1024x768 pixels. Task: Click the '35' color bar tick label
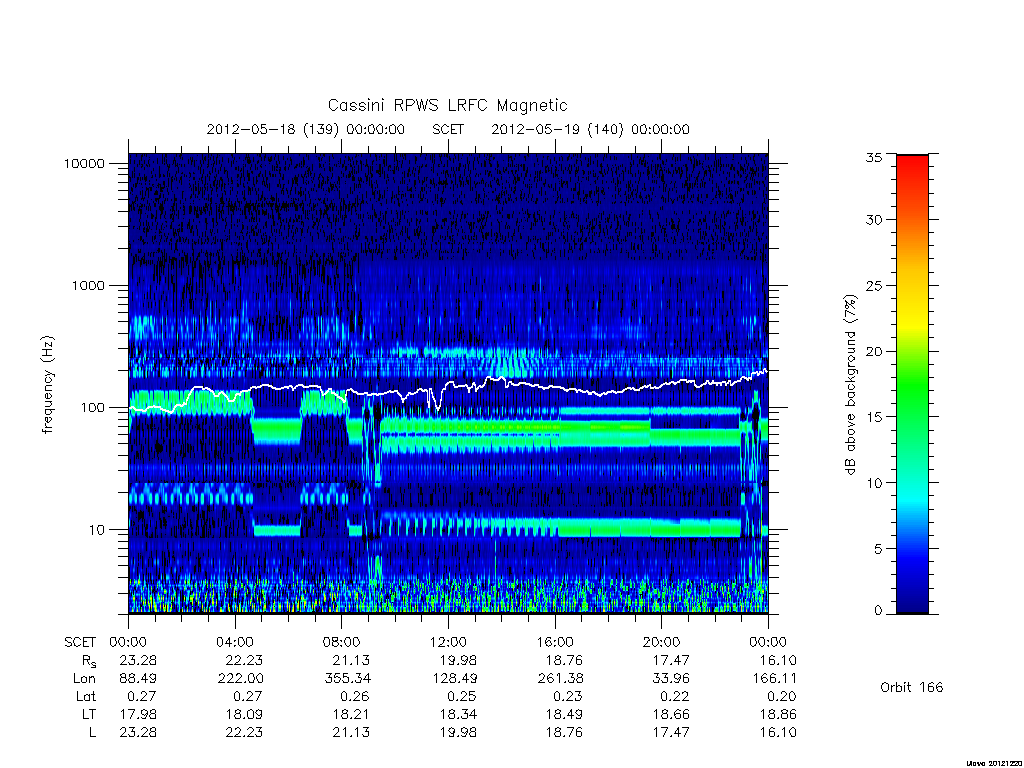[x=873, y=157]
